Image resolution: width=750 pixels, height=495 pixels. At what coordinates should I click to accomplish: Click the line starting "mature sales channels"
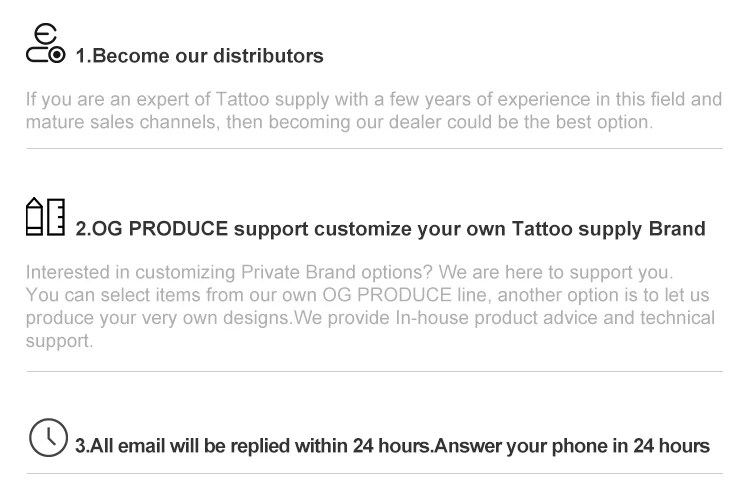tap(339, 123)
